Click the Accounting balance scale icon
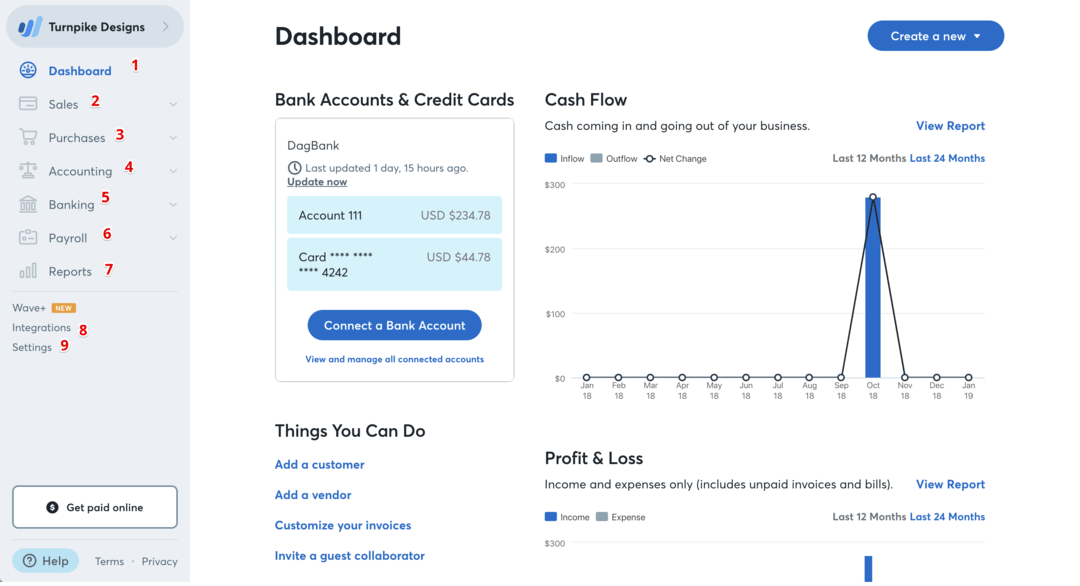1080x586 pixels. (28, 170)
